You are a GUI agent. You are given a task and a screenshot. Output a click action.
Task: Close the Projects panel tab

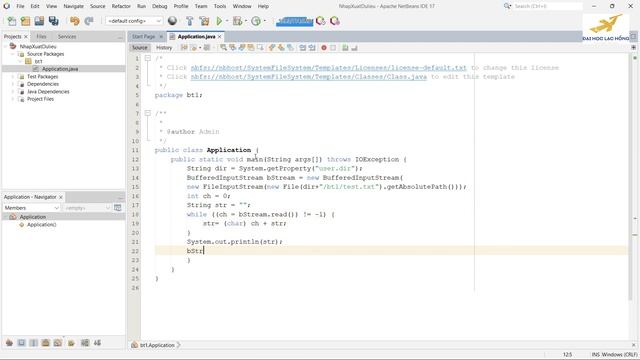click(26, 37)
